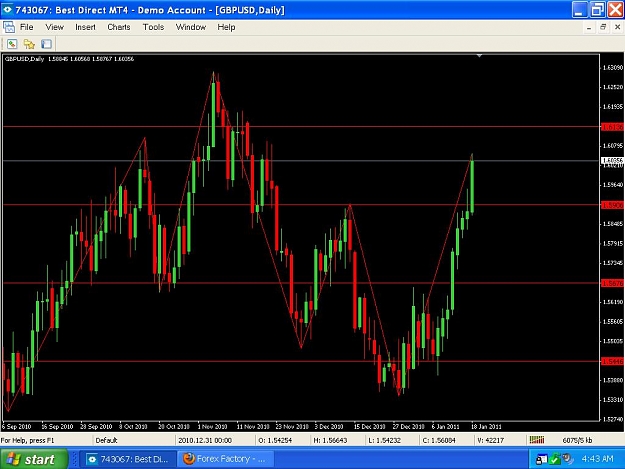Minimize the GBPUSD chart child window
This screenshot has width=625, height=469.
589,27
